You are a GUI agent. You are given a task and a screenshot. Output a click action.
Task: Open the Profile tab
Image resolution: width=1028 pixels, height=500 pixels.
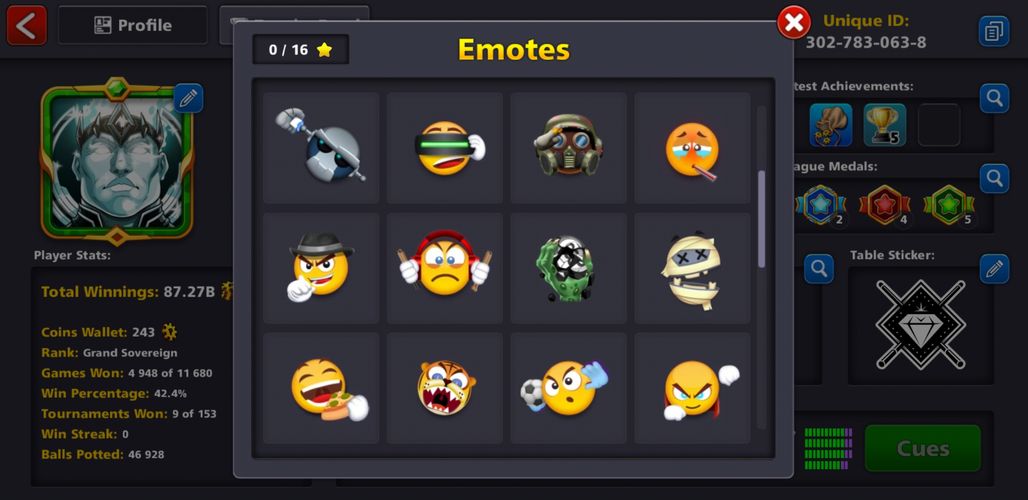[x=132, y=25]
